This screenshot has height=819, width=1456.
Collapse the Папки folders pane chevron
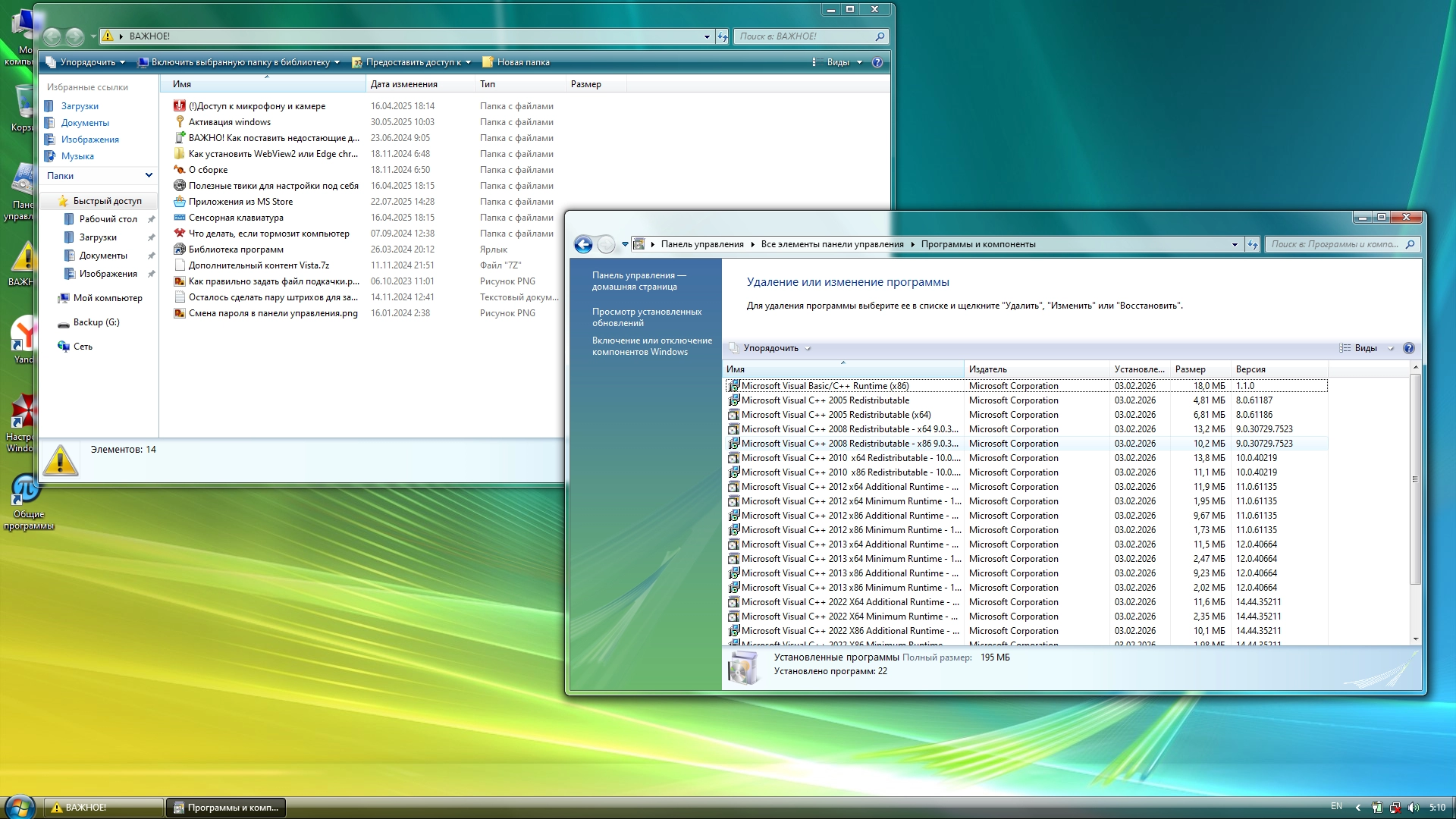[x=149, y=175]
